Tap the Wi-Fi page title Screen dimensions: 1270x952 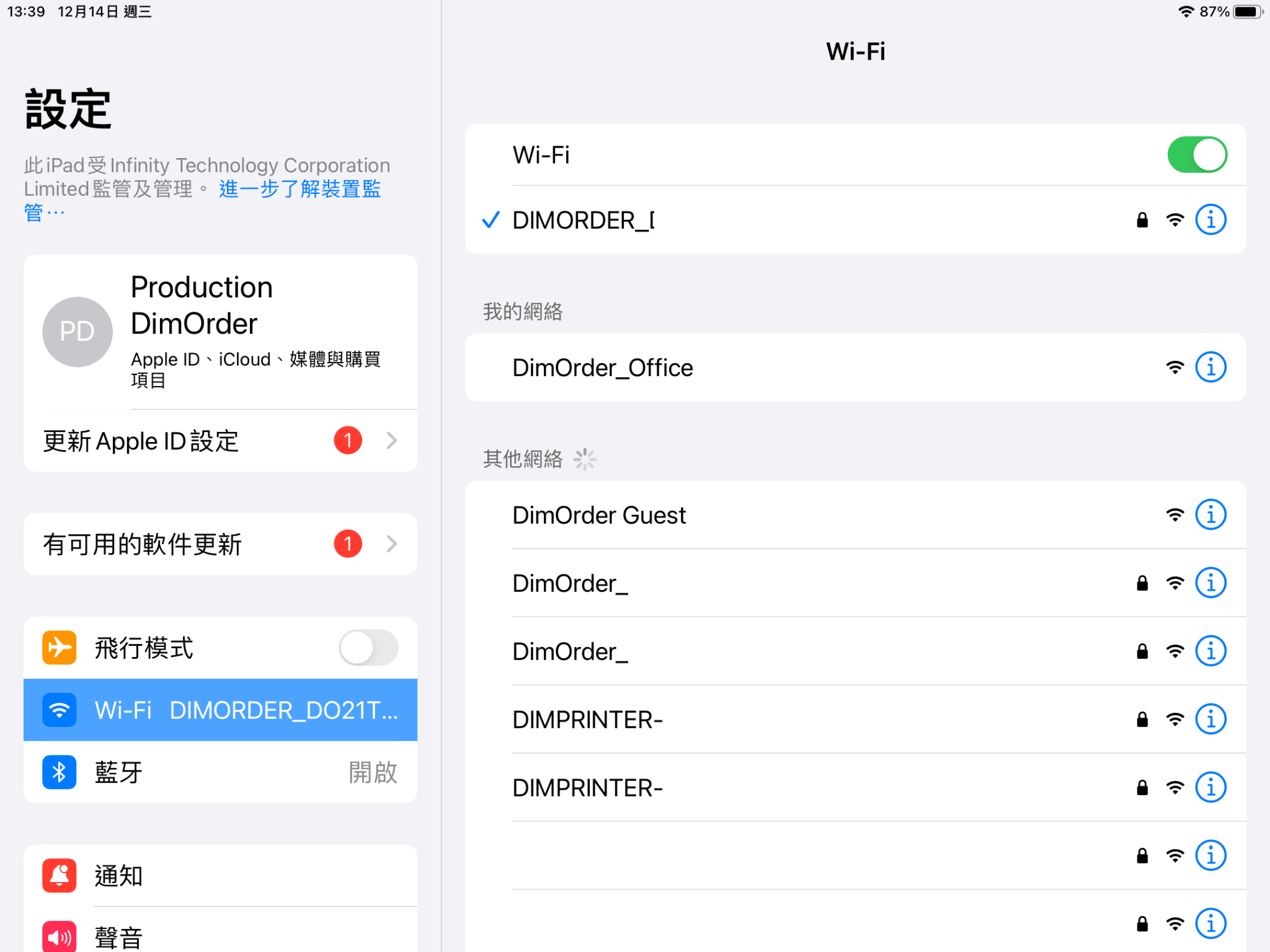pyautogui.click(x=855, y=51)
